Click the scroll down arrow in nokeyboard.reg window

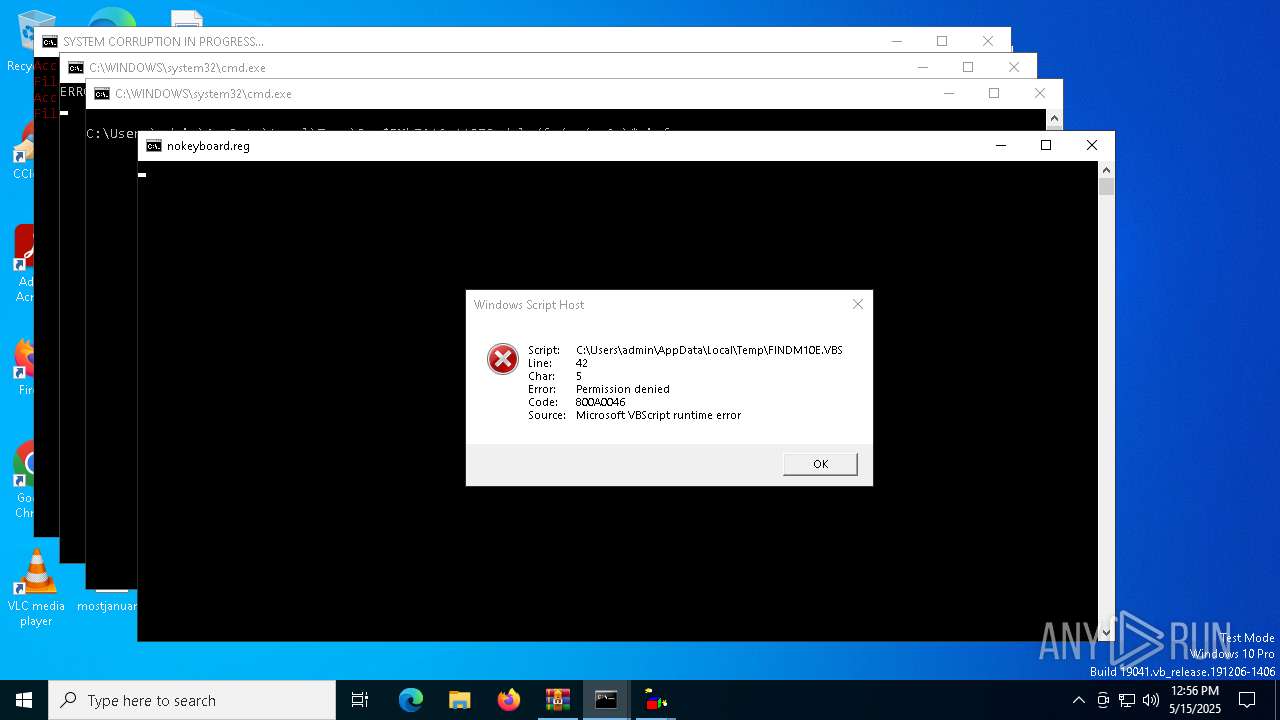tap(1106, 632)
